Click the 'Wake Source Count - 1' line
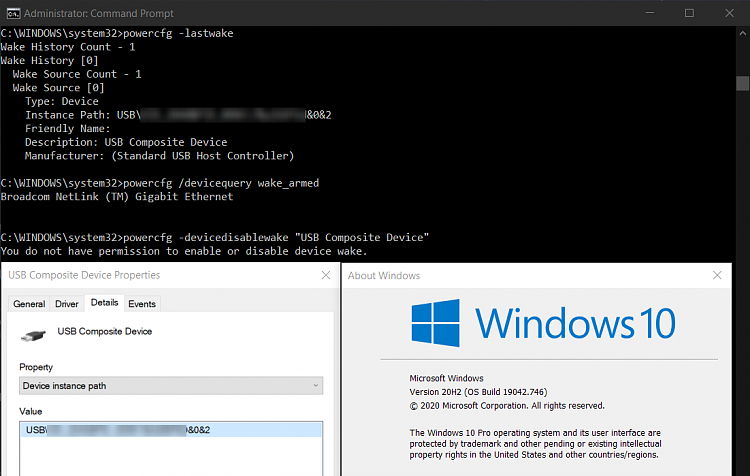The image size is (750, 476). [x=77, y=74]
